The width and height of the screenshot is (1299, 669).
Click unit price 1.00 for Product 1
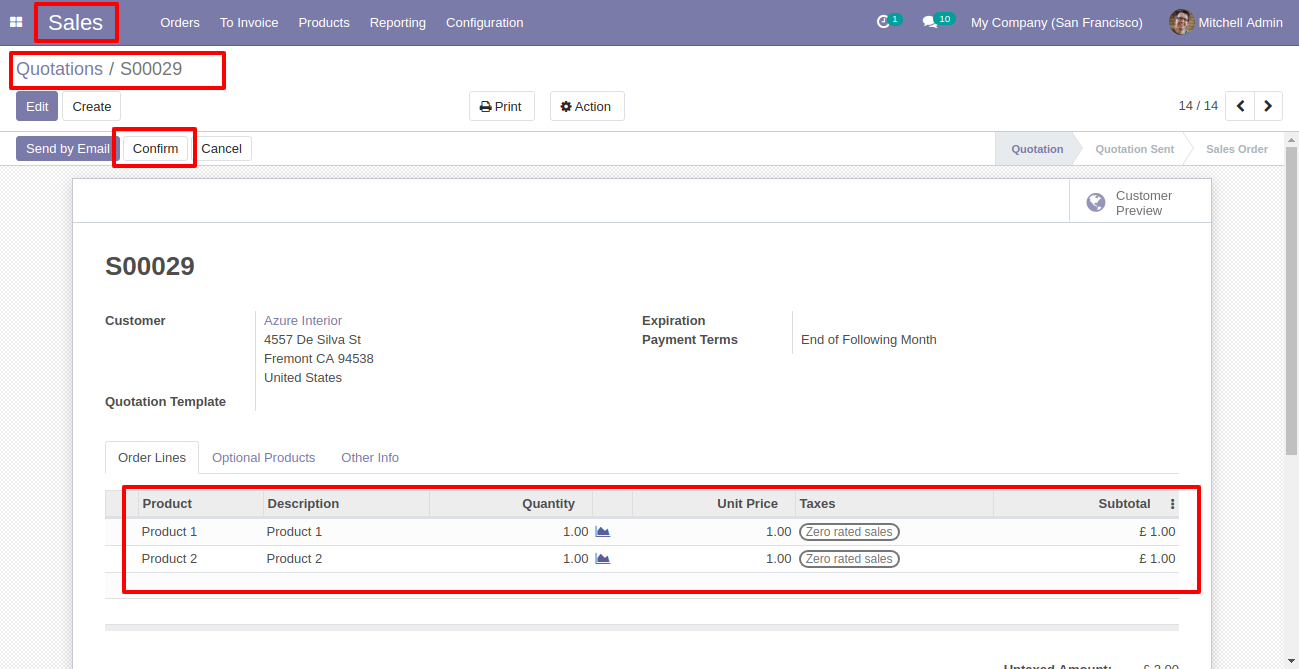click(778, 532)
